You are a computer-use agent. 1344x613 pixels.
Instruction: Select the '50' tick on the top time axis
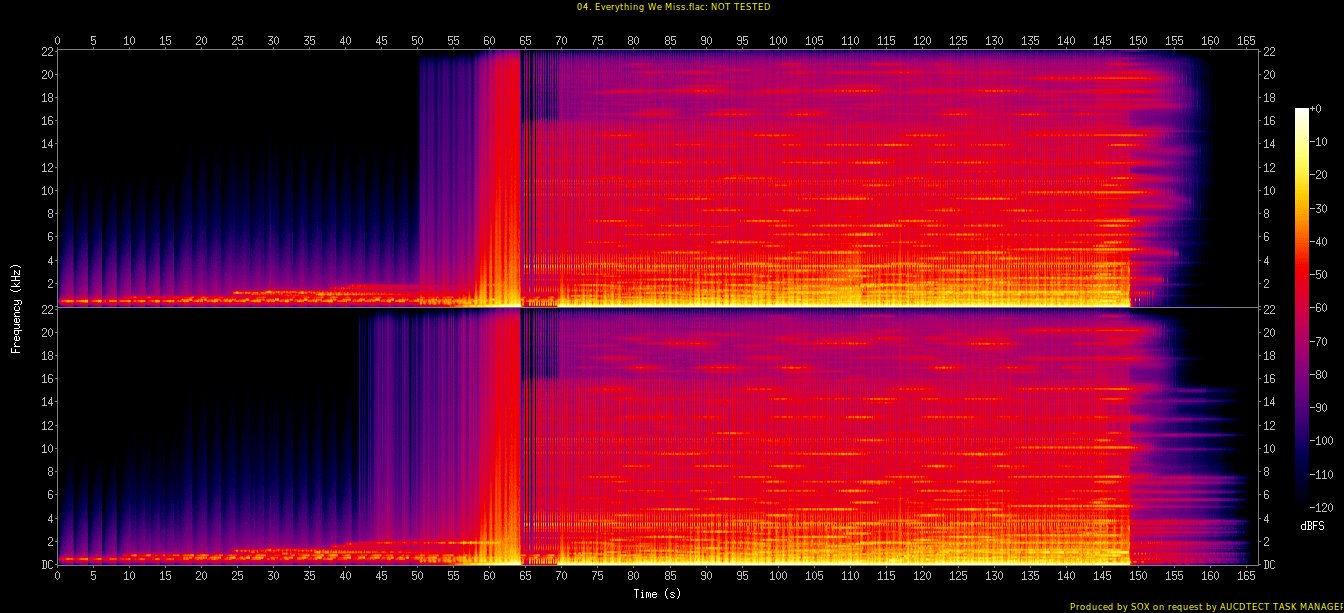[418, 41]
